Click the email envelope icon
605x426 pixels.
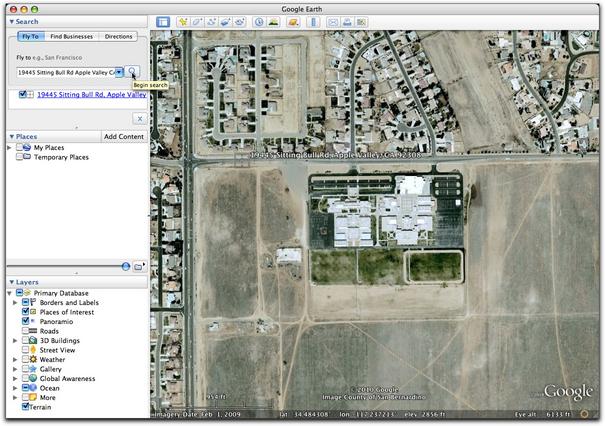(333, 22)
